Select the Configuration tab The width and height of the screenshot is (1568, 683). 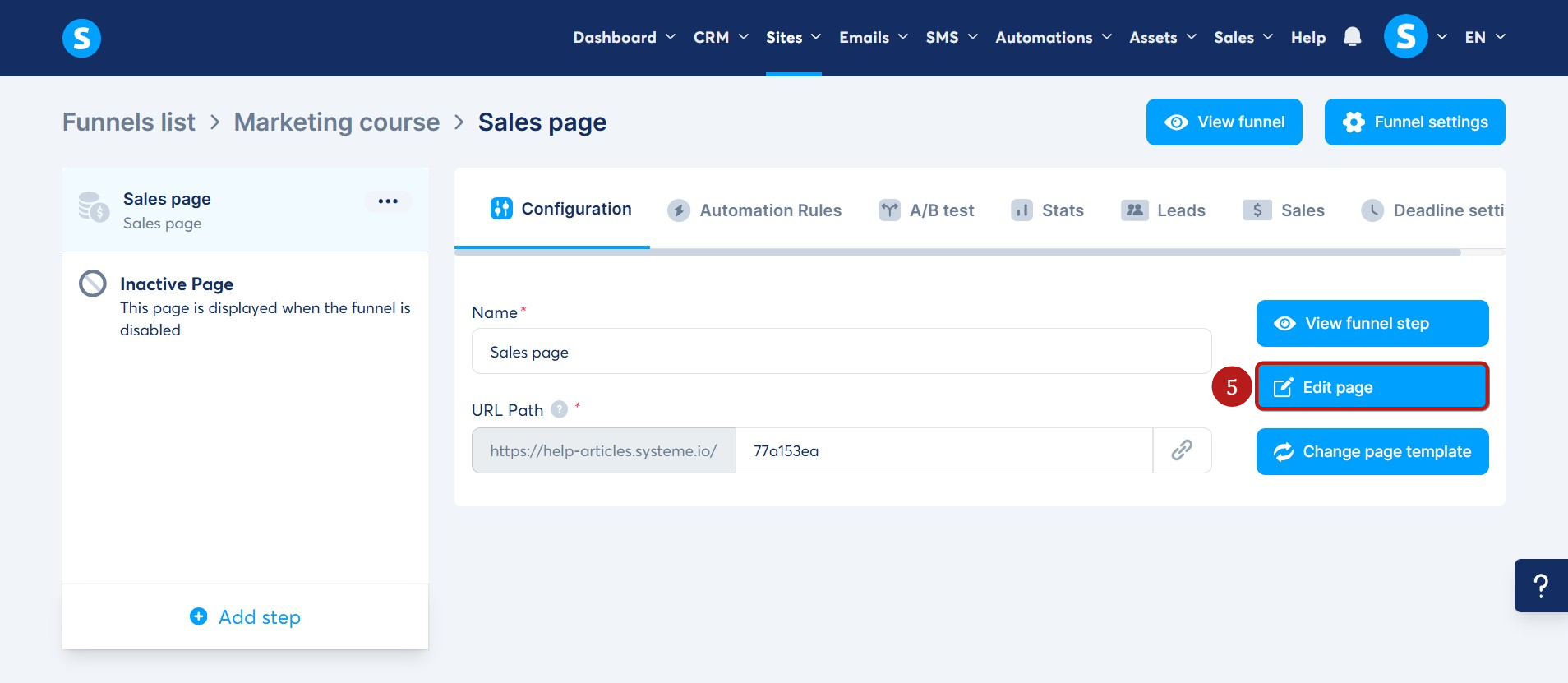click(x=552, y=209)
